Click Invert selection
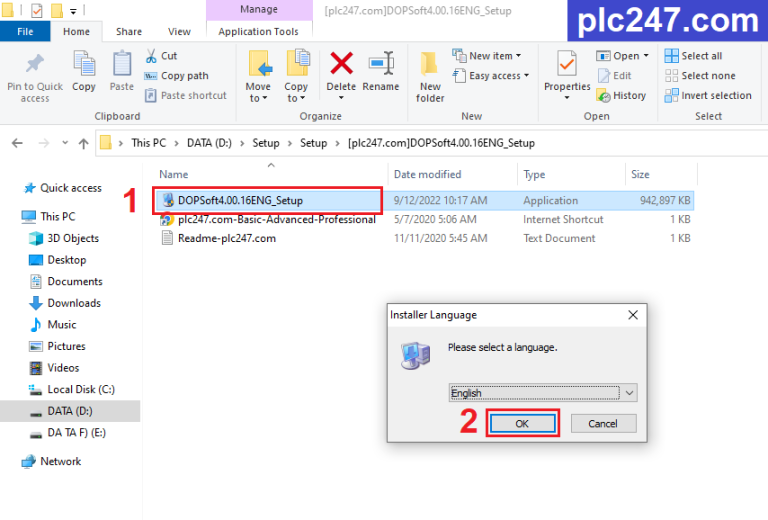This screenshot has height=520, width=768. [x=708, y=95]
